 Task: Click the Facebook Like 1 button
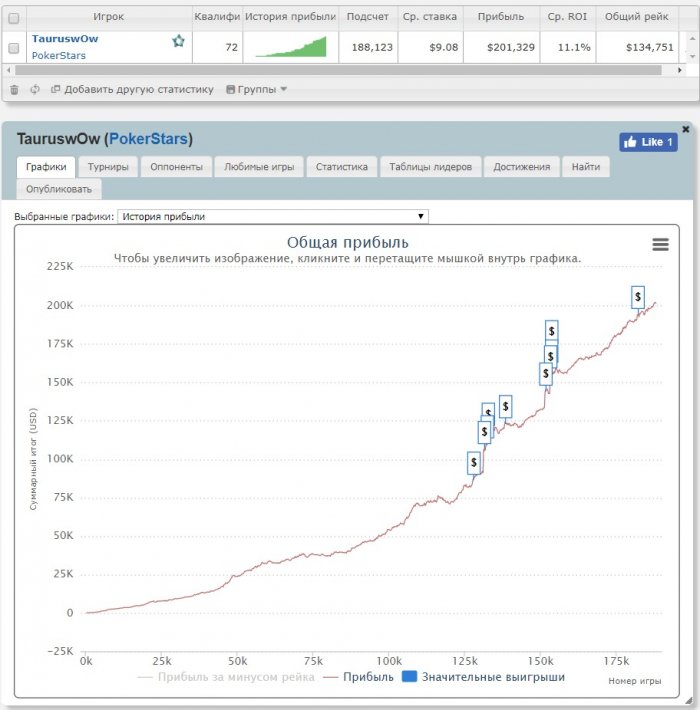point(648,142)
